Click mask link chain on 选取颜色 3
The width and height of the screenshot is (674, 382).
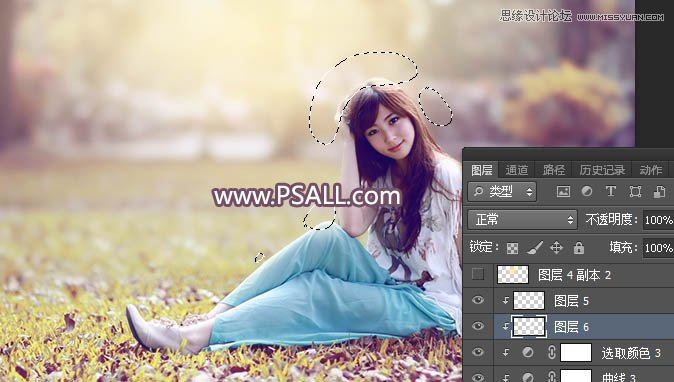552,352
